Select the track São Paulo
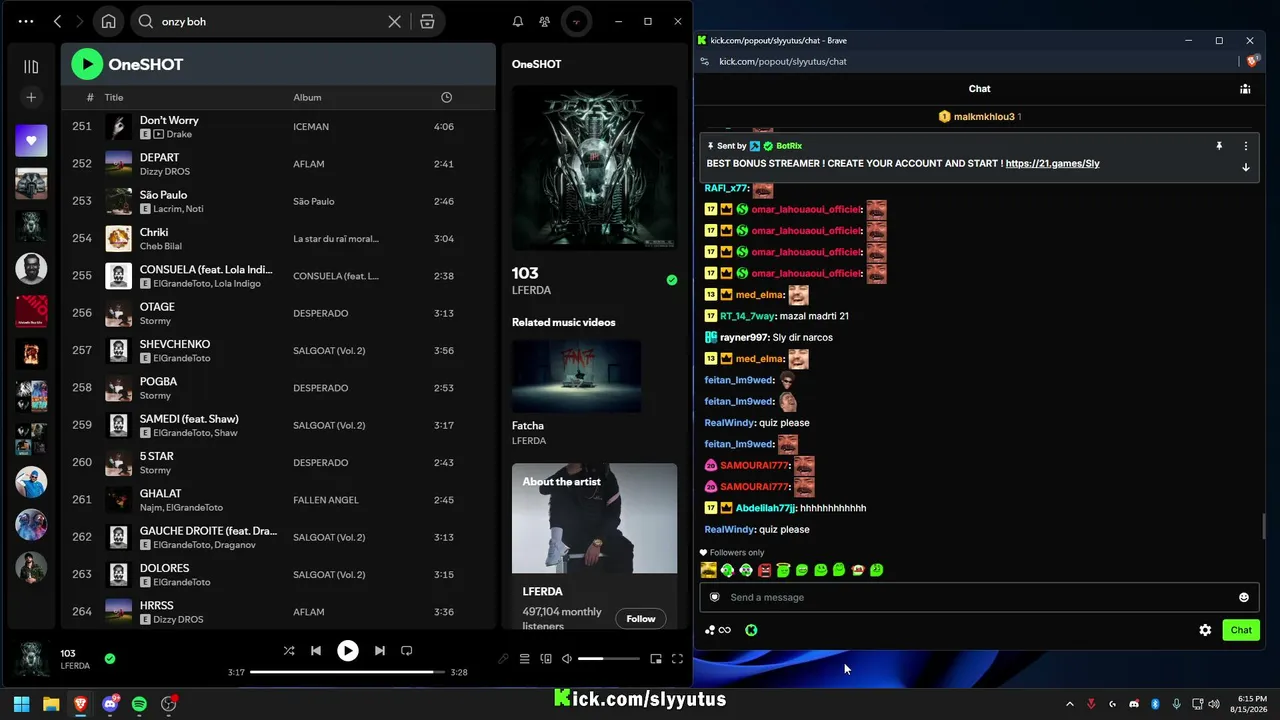The width and height of the screenshot is (1280, 720). click(164, 195)
